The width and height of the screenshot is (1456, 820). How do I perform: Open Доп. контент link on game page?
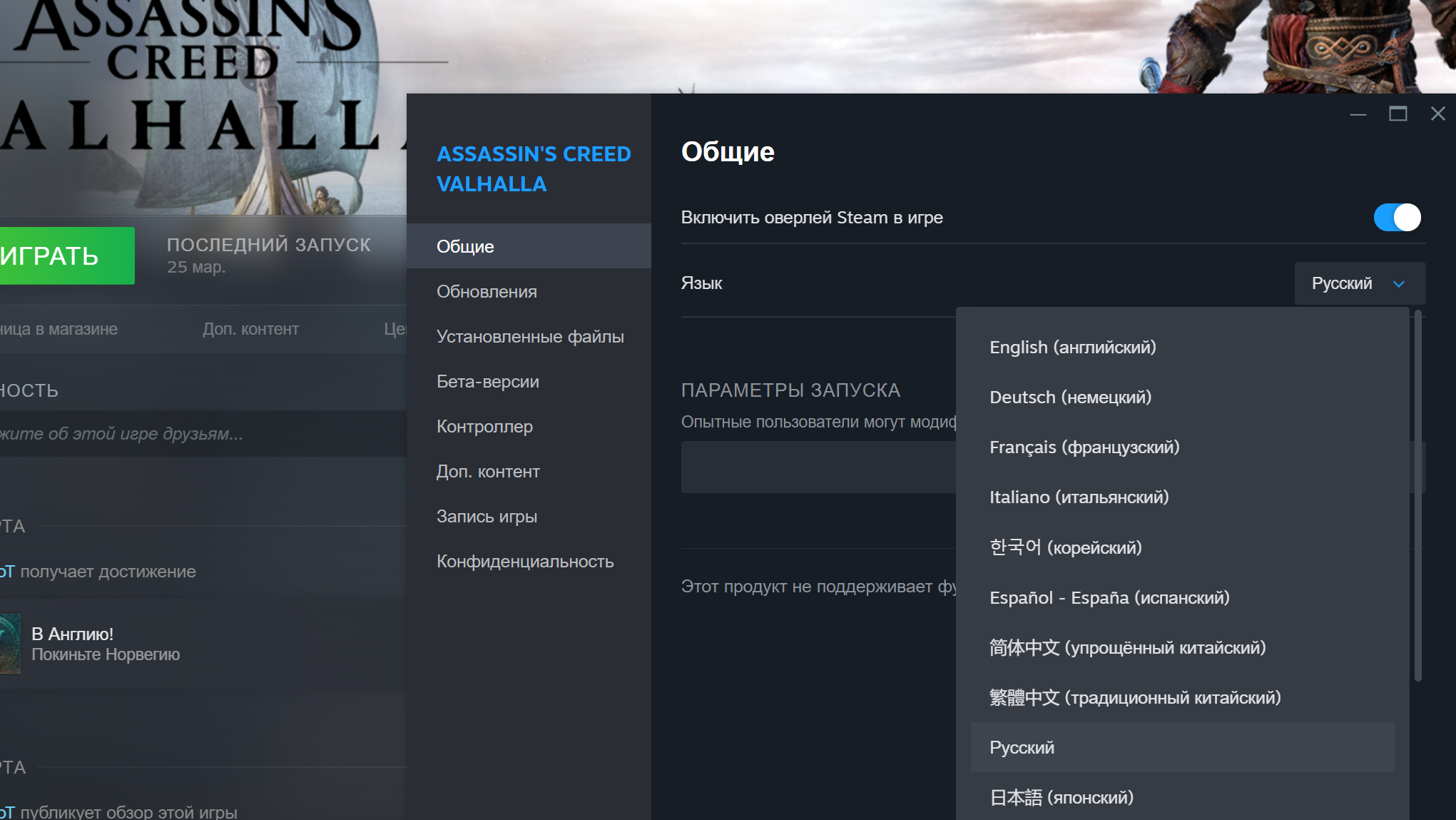tap(250, 329)
